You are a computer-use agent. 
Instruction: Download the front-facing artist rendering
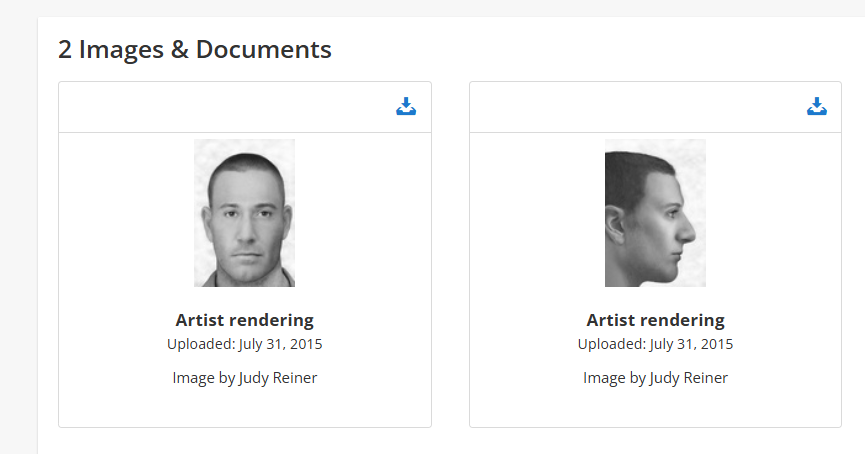click(406, 107)
